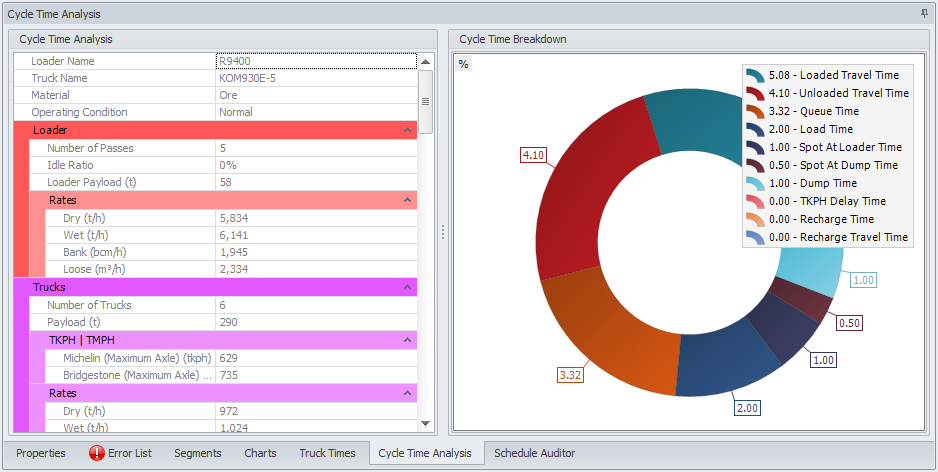Click the Unloaded Travel Time legend icon

(x=756, y=94)
